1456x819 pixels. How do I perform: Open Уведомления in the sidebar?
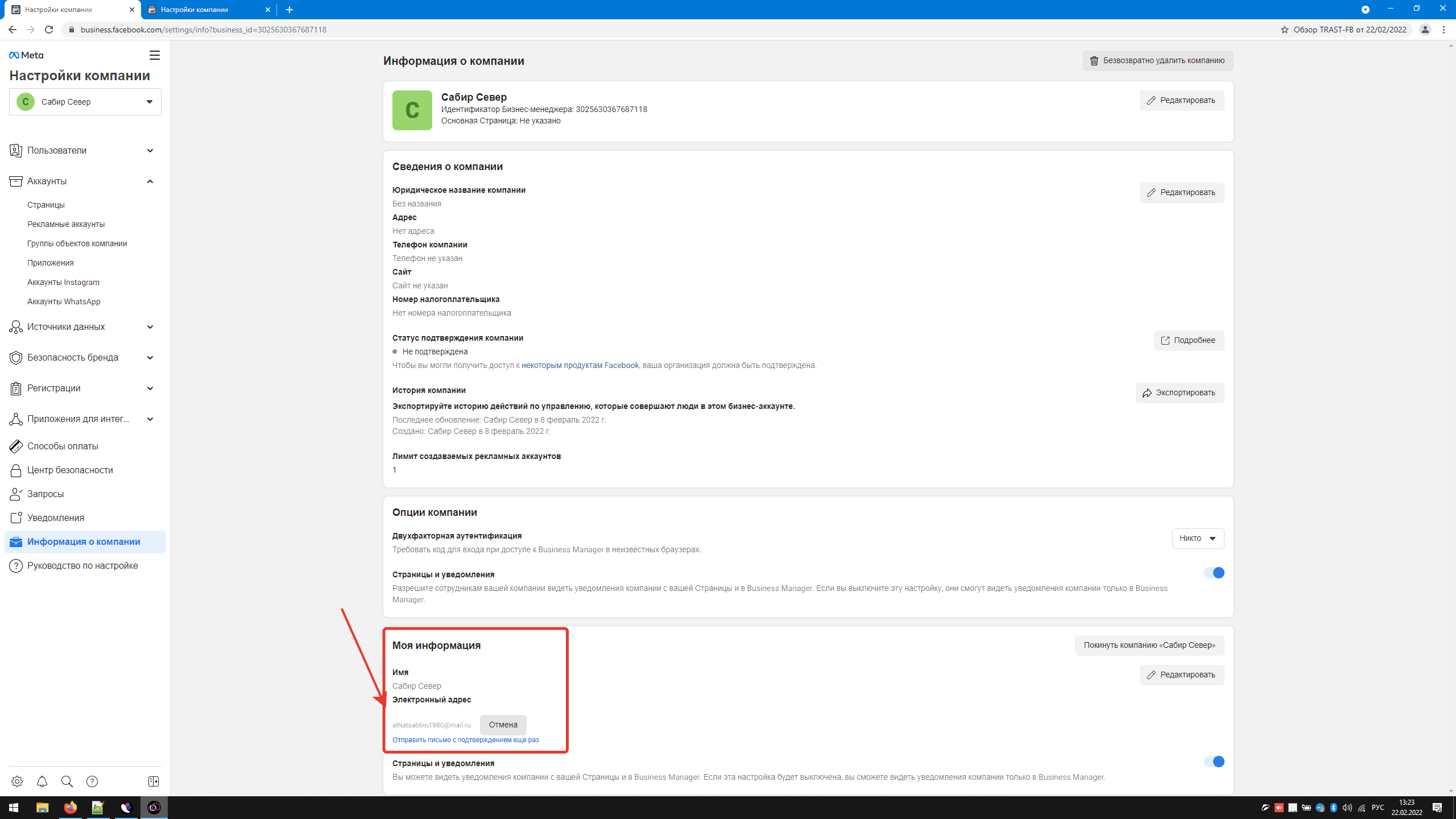tap(85, 518)
